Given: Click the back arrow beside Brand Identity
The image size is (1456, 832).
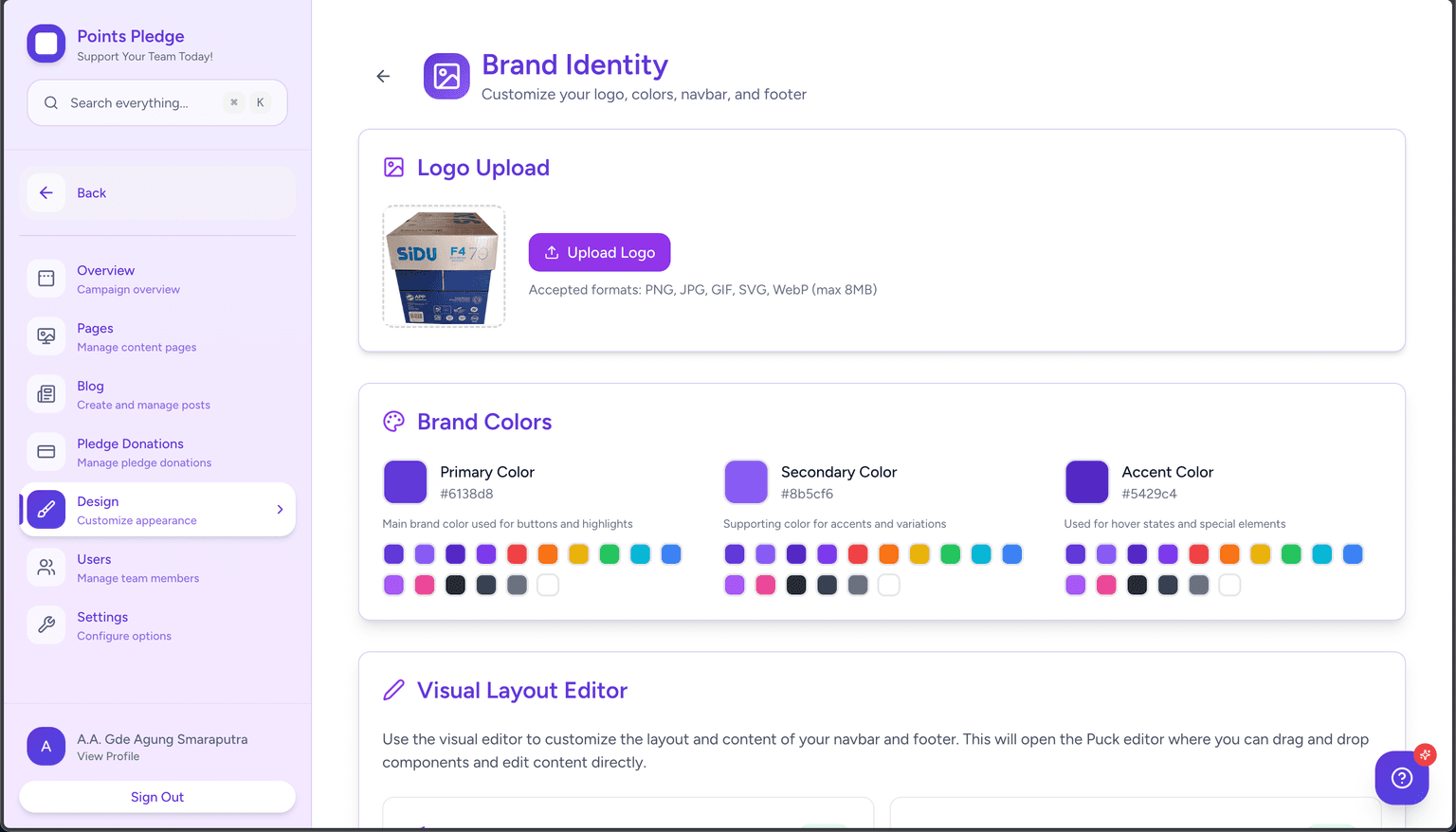Looking at the screenshot, I should coord(383,77).
